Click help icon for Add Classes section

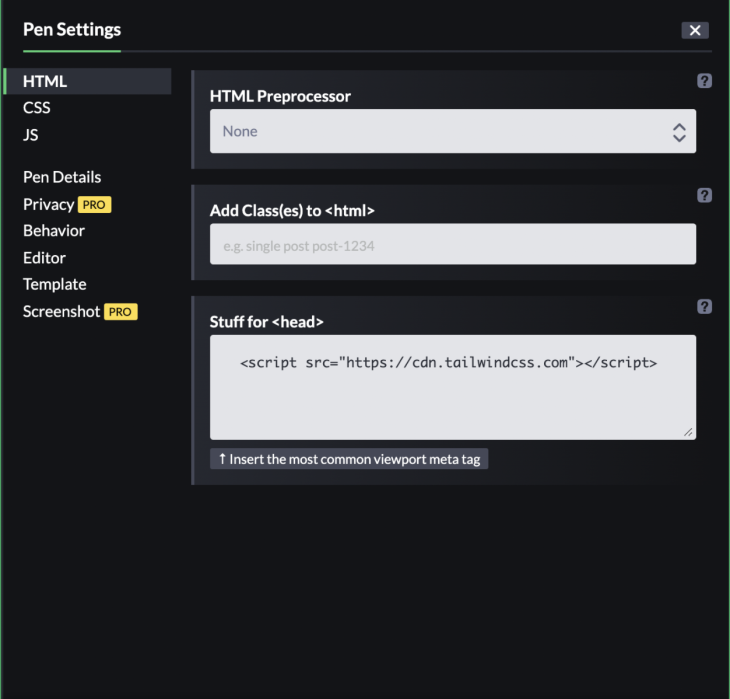pyautogui.click(x=704, y=195)
